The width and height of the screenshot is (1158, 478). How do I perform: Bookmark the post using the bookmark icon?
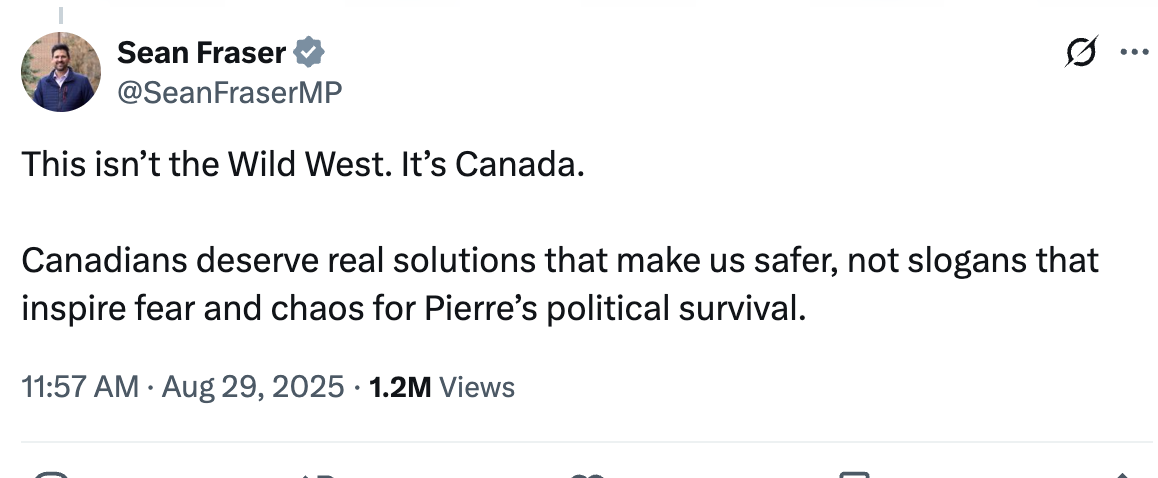[x=855, y=474]
